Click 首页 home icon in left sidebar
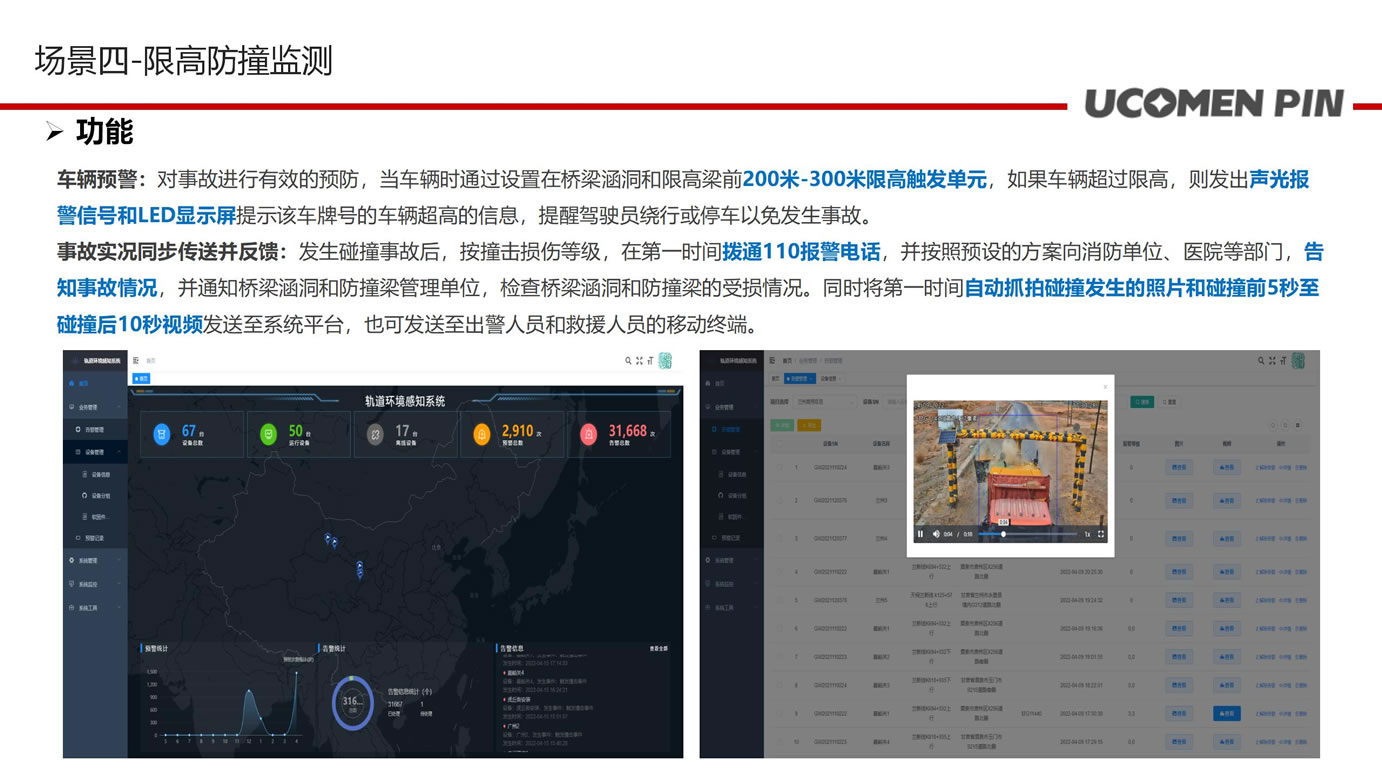This screenshot has height=778, width=1382. (x=71, y=383)
